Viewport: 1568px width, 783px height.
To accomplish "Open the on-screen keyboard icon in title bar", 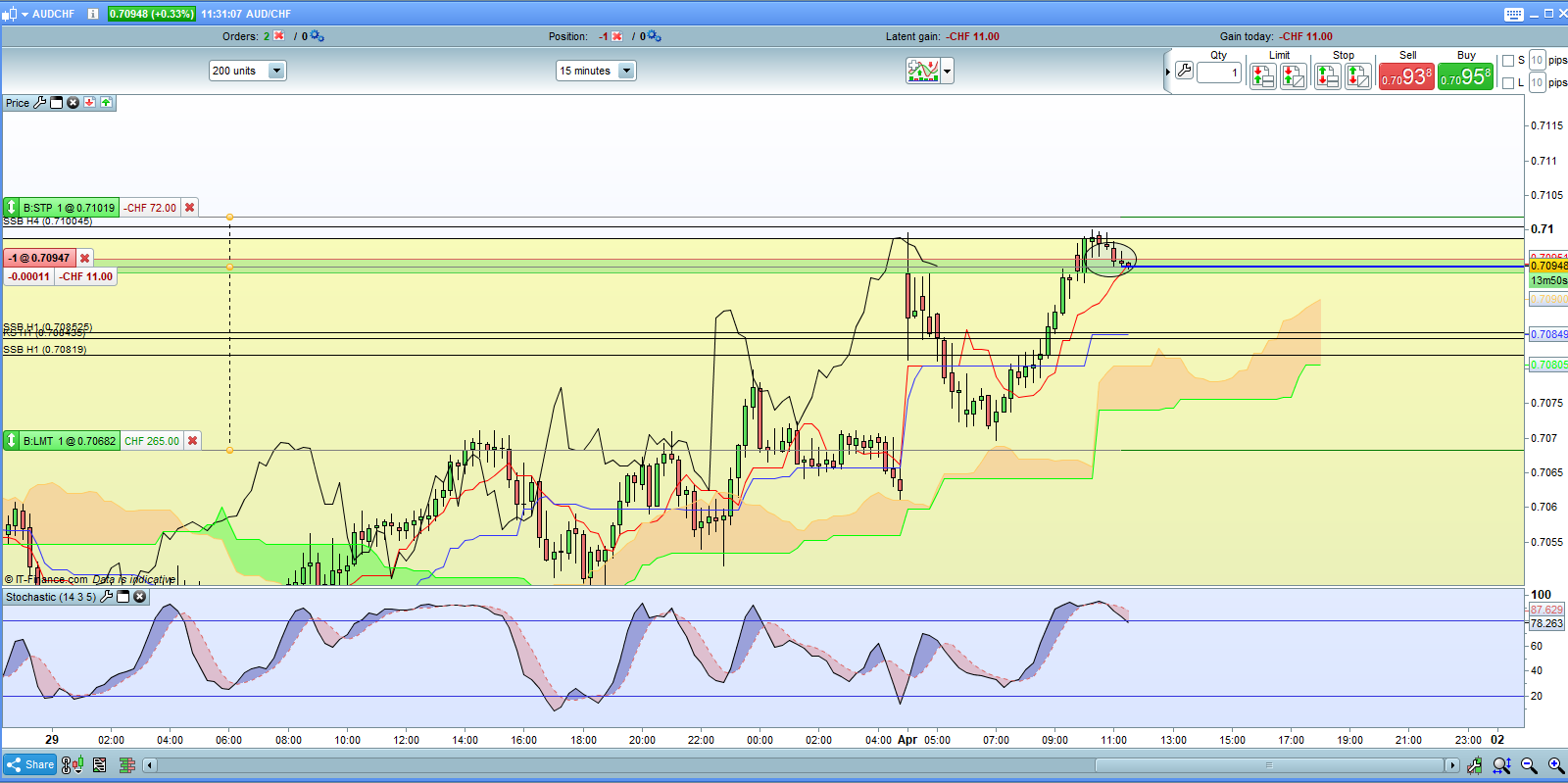I will click(x=1514, y=14).
